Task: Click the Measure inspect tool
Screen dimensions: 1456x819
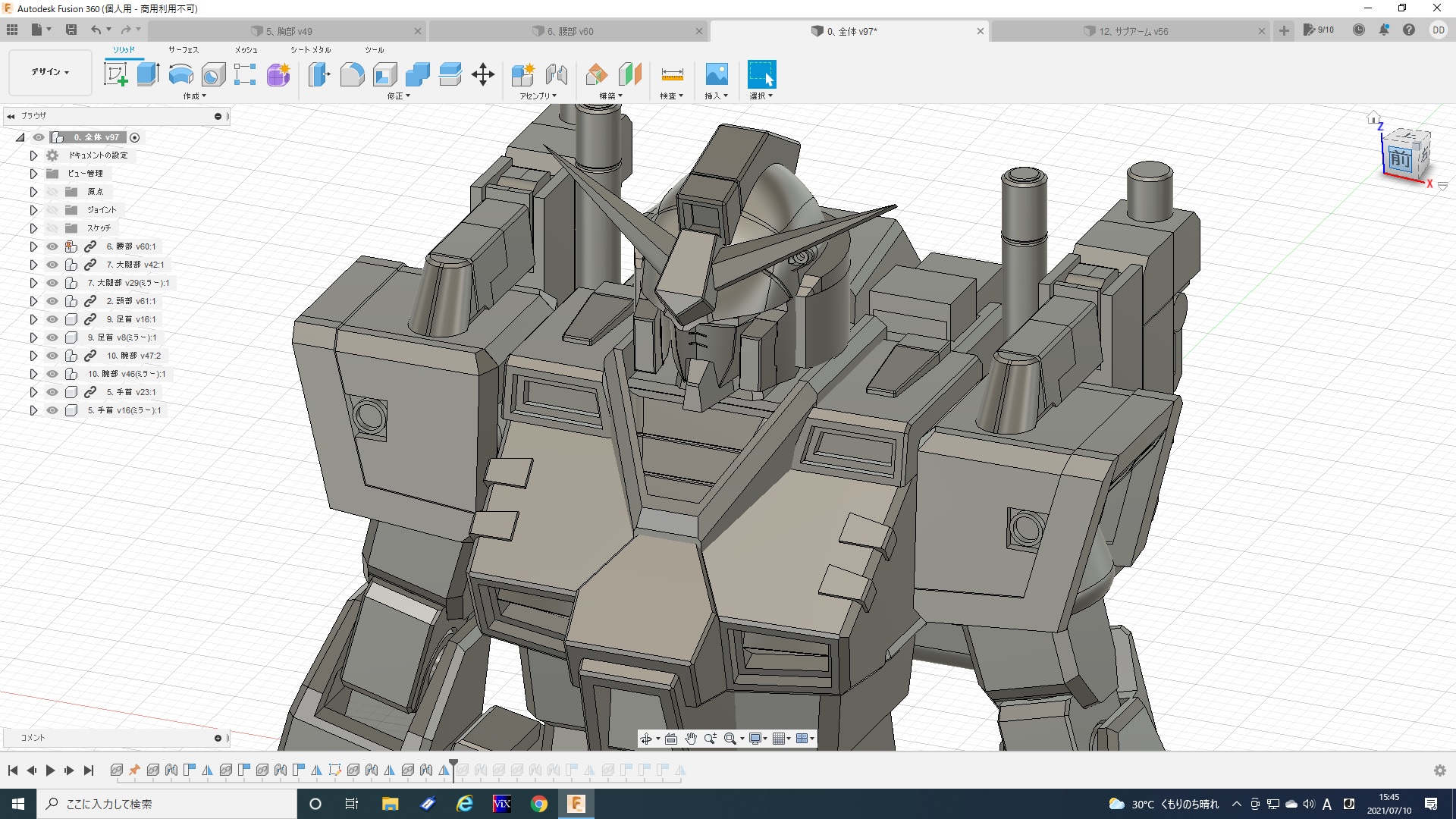Action: click(x=672, y=74)
